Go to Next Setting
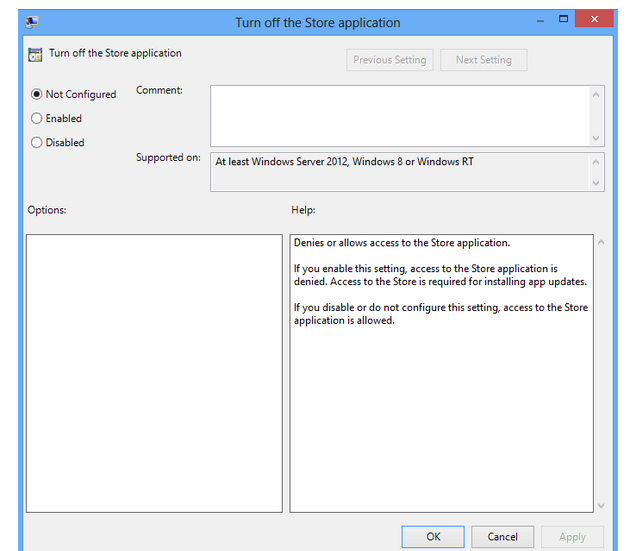 tap(483, 60)
